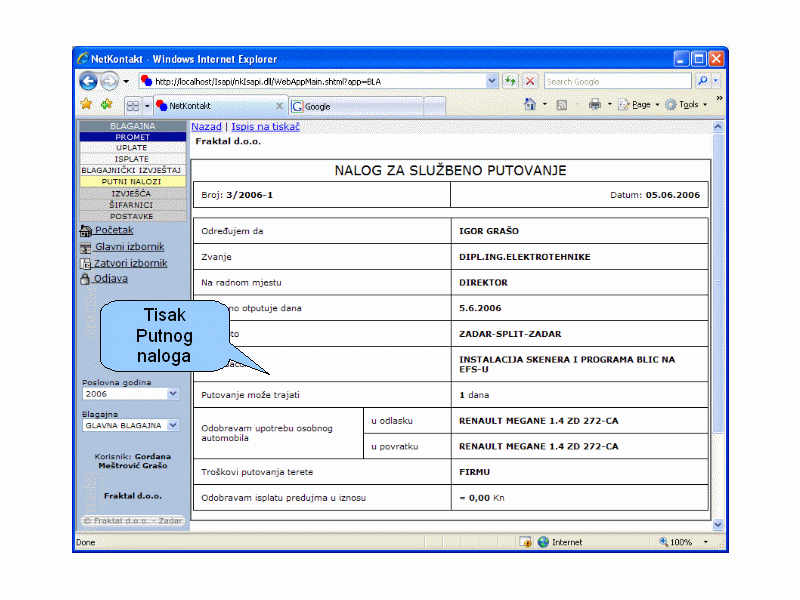The height and width of the screenshot is (600, 800).
Task: Click the Odjava padlock icon
Action: coord(85,279)
